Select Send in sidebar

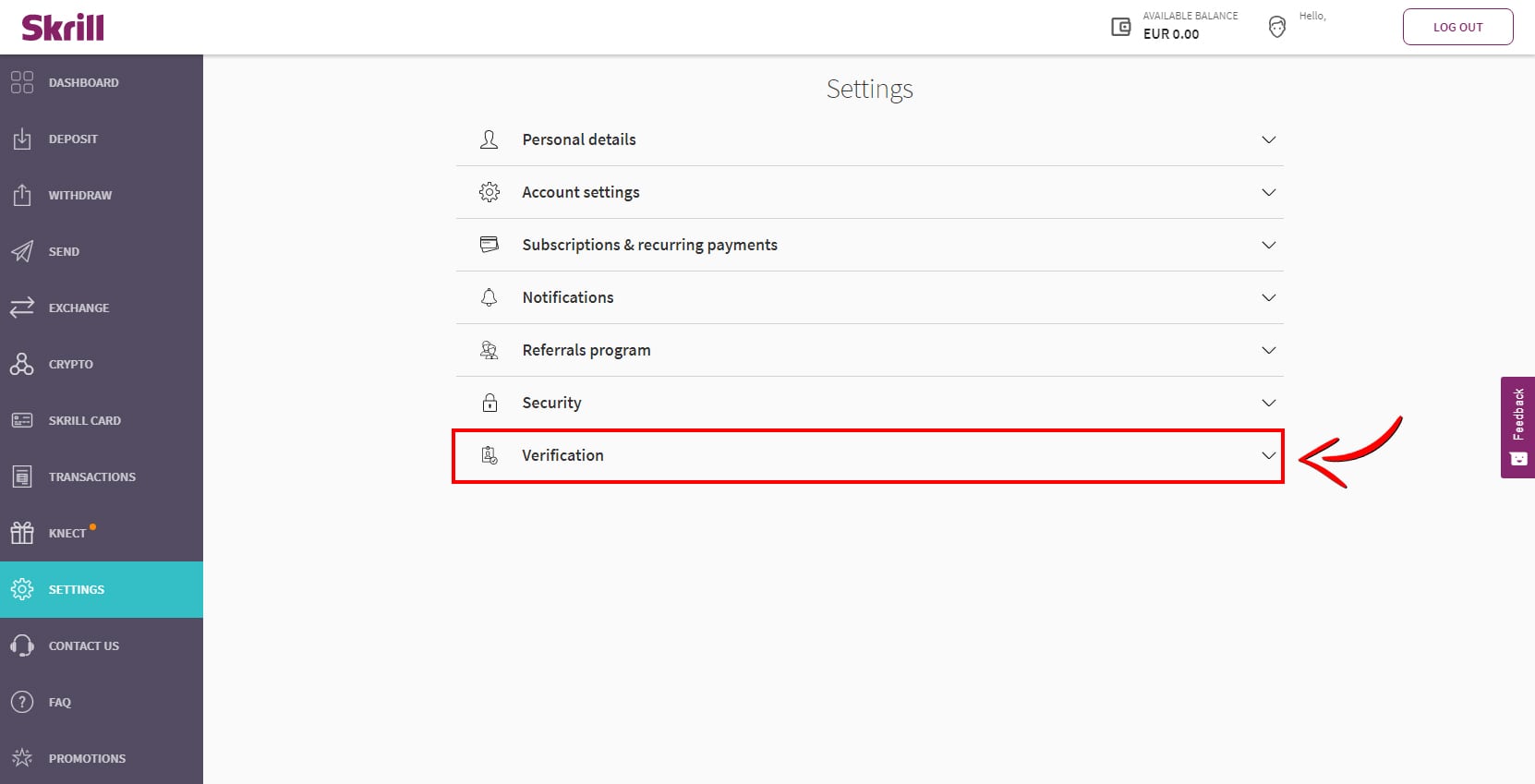coord(102,251)
